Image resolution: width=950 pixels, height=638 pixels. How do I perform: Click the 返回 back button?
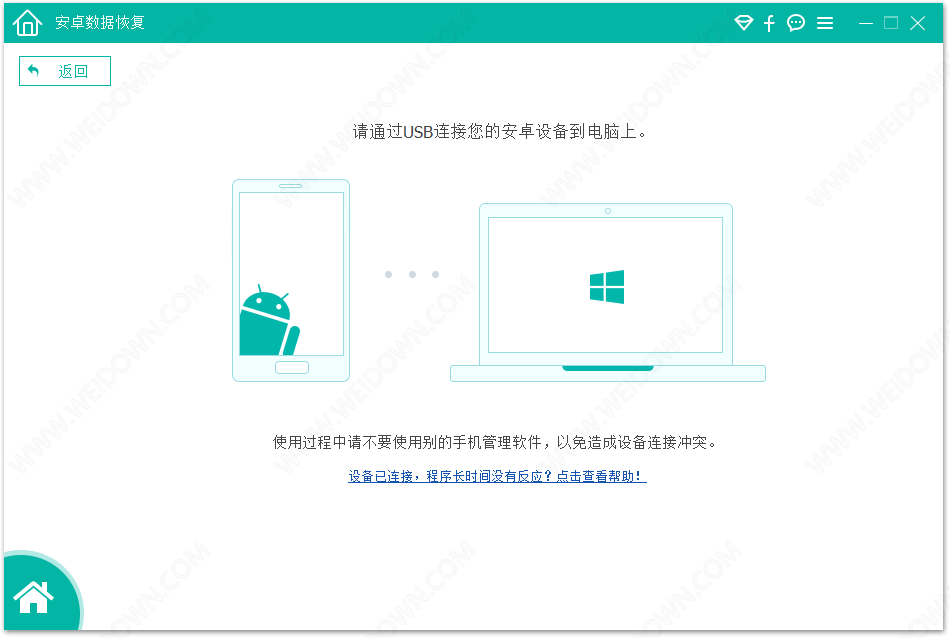[65, 71]
